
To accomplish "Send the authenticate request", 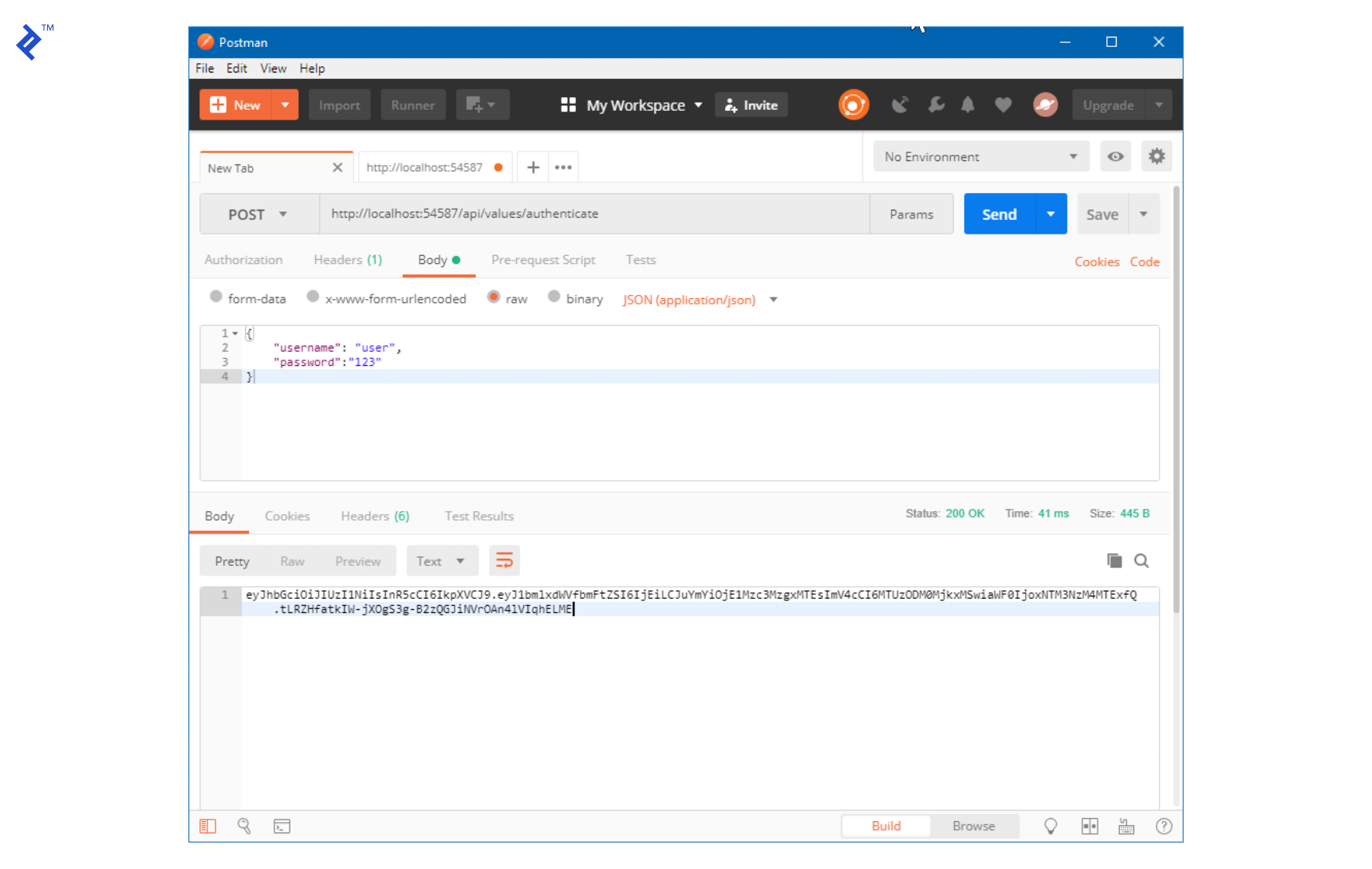I will [999, 214].
